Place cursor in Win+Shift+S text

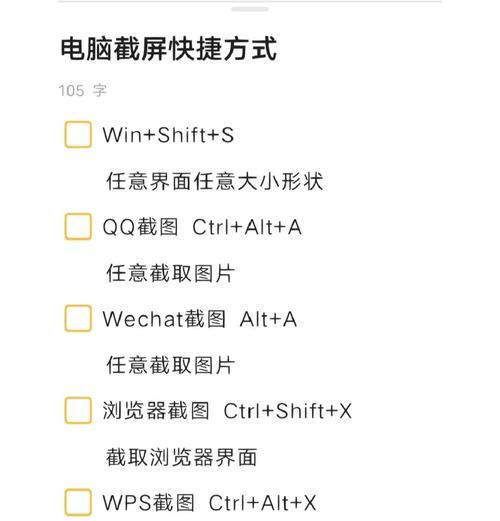point(168,135)
